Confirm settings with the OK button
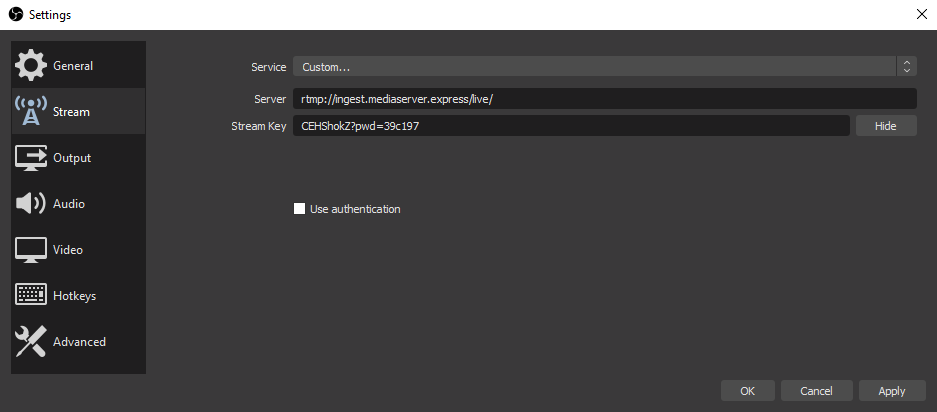The height and width of the screenshot is (412, 937). coord(748,391)
